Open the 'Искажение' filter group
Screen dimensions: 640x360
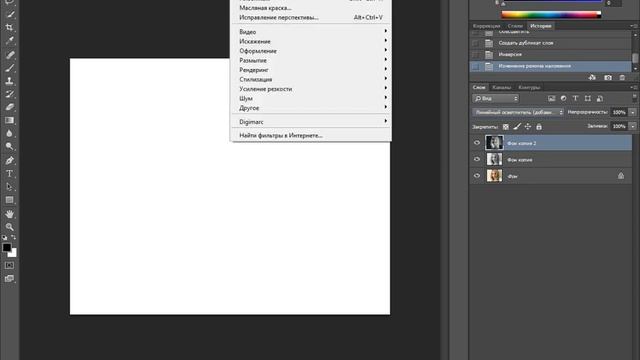(x=311, y=41)
